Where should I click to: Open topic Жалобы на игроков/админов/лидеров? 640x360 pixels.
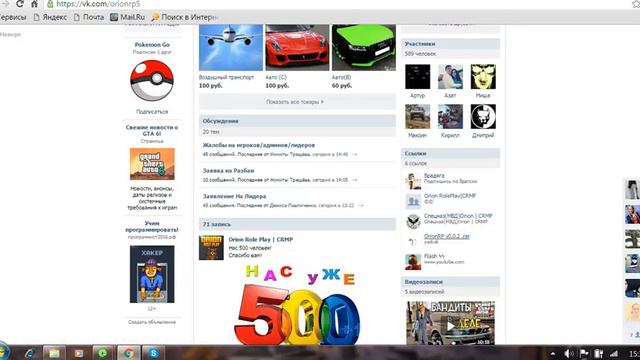[x=259, y=145]
